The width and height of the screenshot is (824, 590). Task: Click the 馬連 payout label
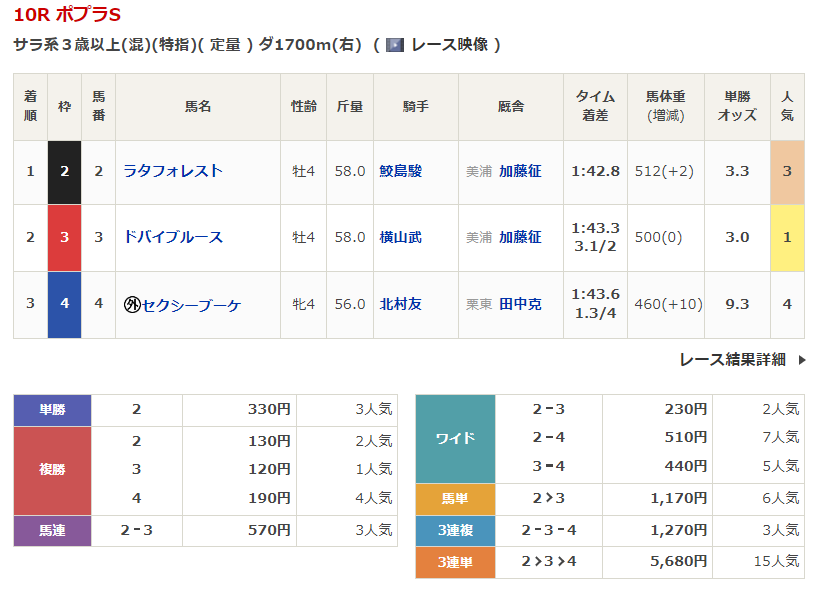click(x=52, y=531)
